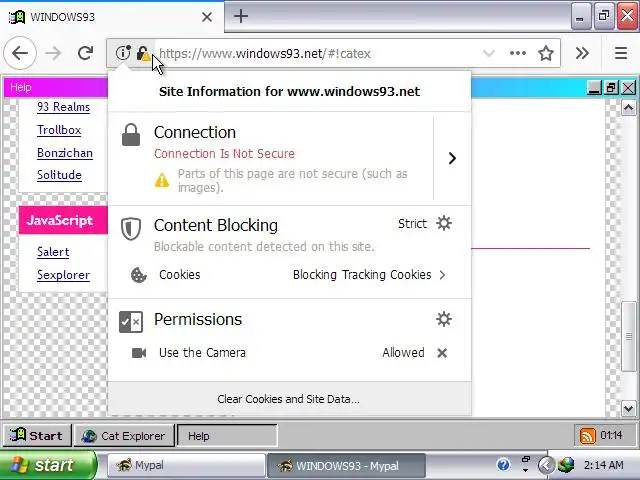Open the Salert link

point(53,252)
